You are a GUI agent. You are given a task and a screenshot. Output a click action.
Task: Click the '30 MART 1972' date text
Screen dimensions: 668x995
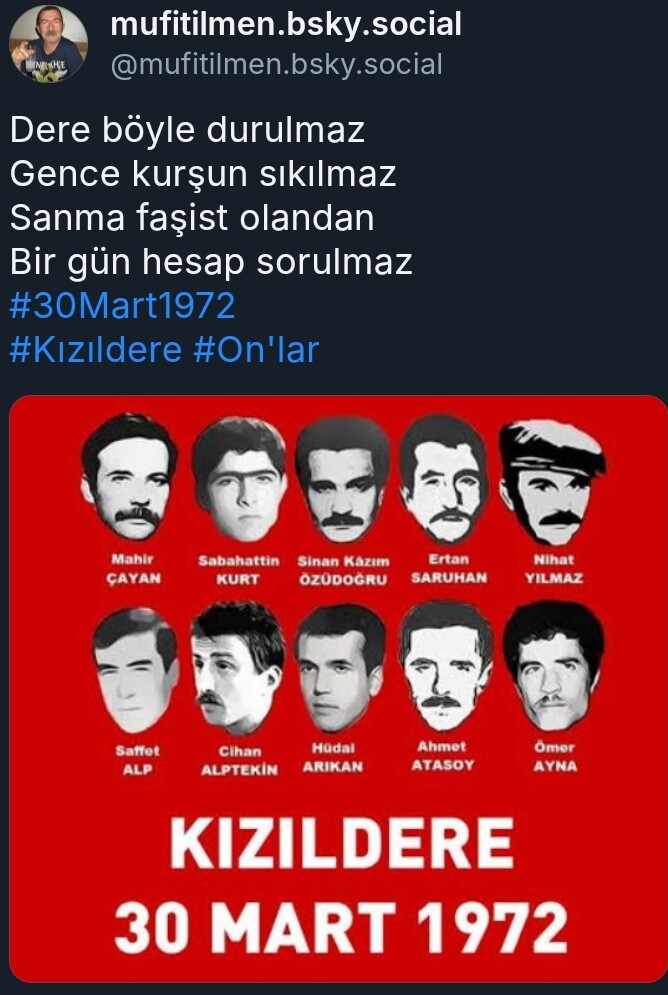click(x=341, y=927)
